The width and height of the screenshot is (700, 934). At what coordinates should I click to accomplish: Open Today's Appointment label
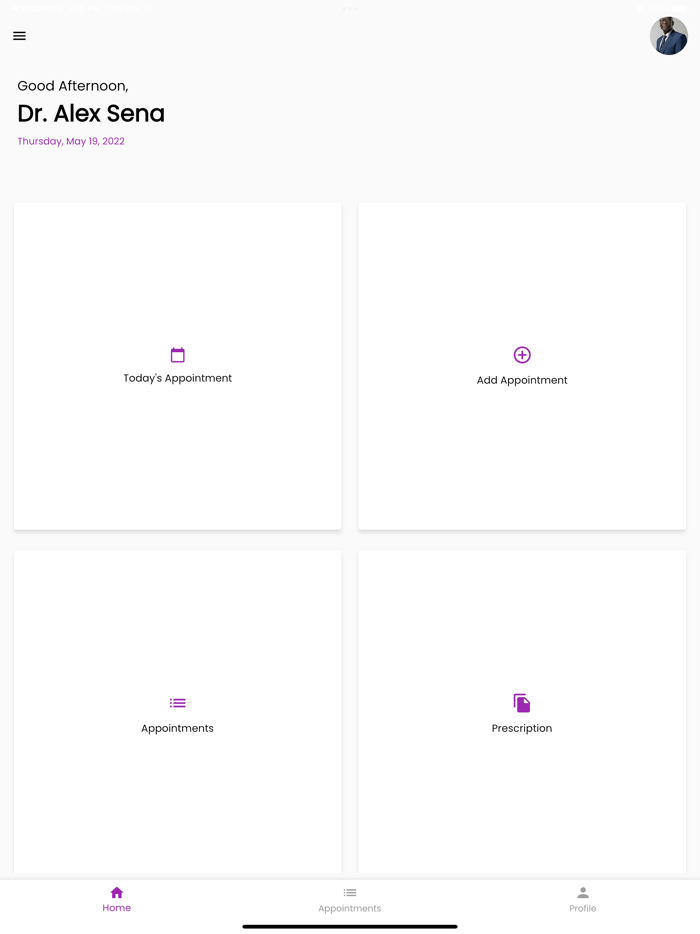click(178, 378)
